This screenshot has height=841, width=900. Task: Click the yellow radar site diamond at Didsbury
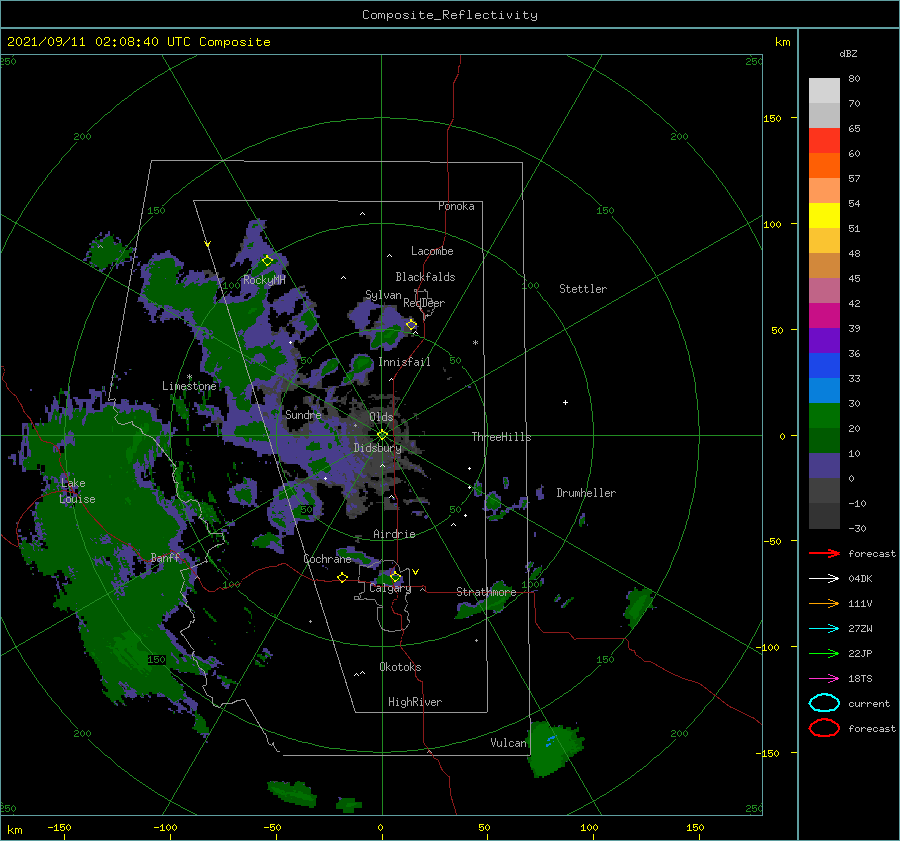pyautogui.click(x=382, y=435)
